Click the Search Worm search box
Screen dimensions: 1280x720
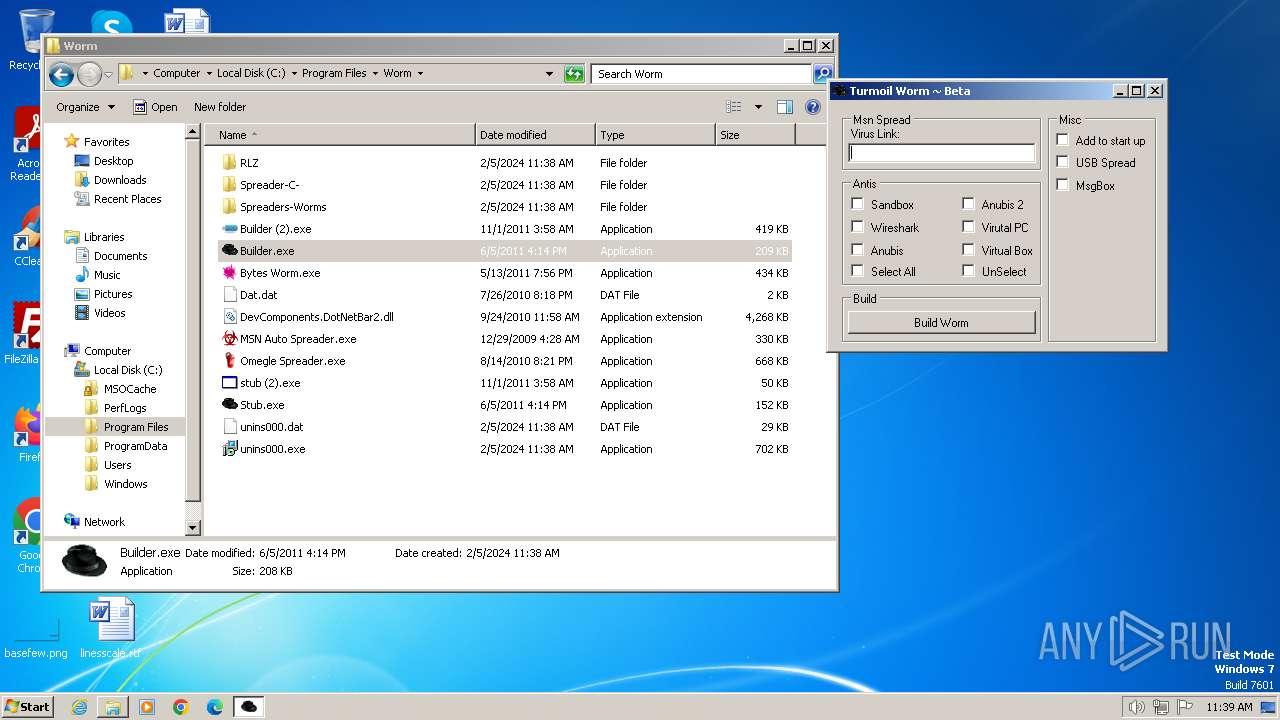point(702,74)
